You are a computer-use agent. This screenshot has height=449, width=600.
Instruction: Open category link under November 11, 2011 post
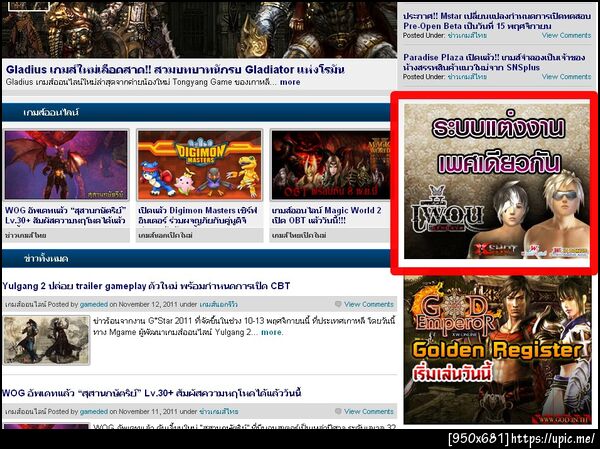pyautogui.click(x=218, y=411)
